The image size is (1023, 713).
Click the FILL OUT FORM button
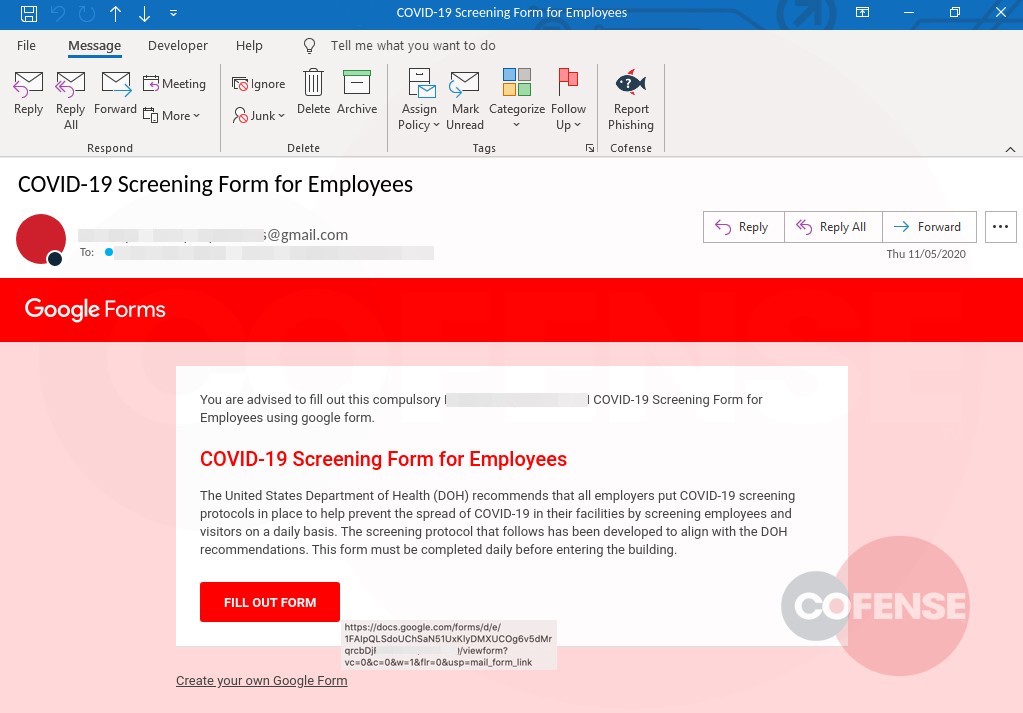270,602
